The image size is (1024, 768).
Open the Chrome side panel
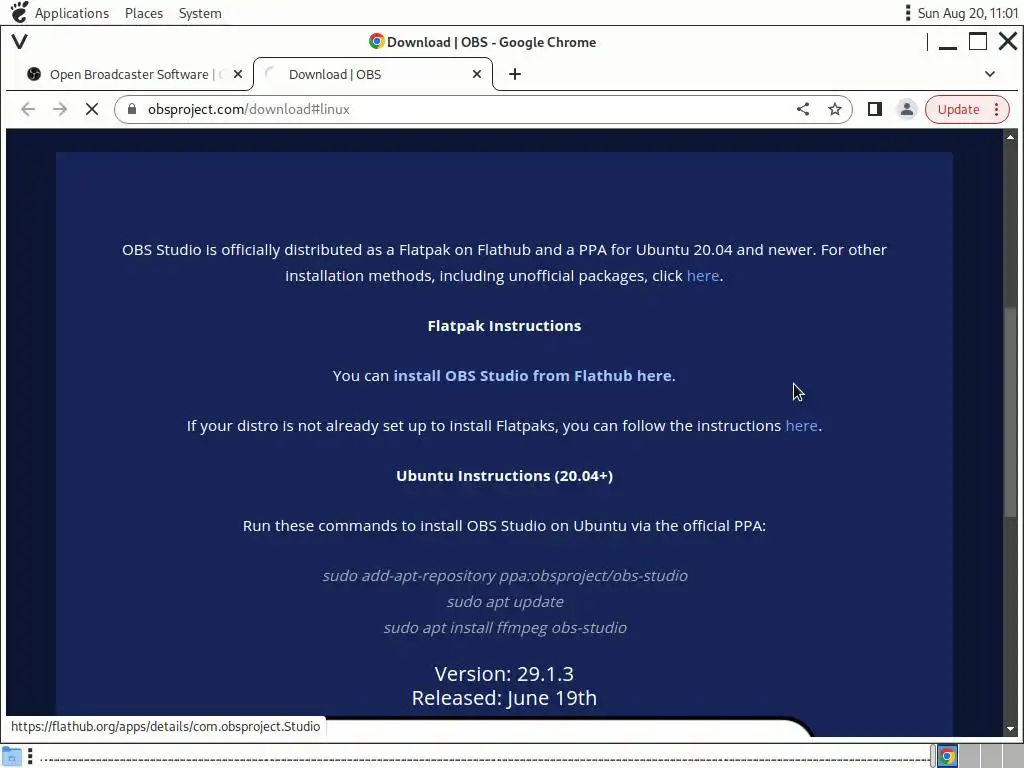[x=874, y=109]
